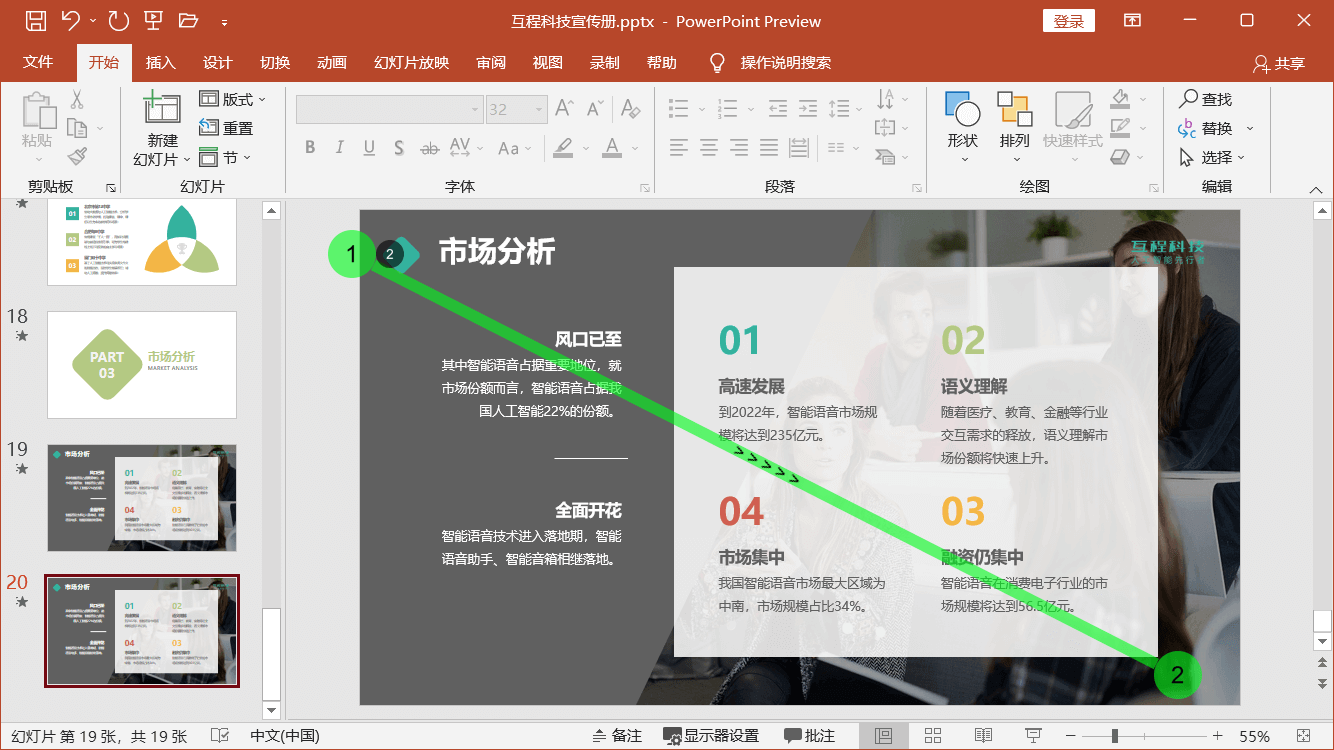This screenshot has height=750, width=1334.
Task: Click the Redo/Repeat icon in title bar
Action: [x=118, y=20]
